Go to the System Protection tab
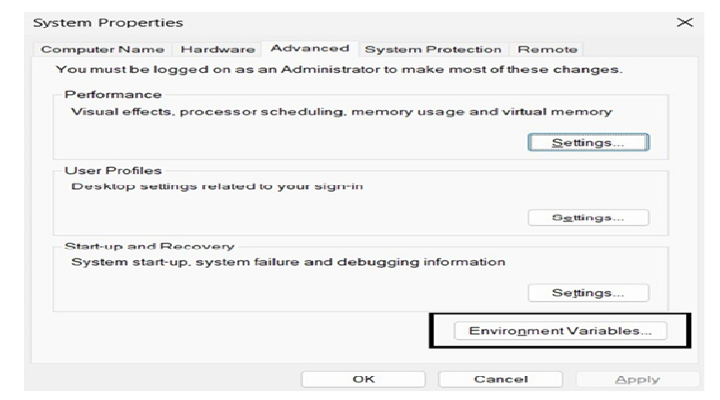The height and width of the screenshot is (400, 720). coord(433,49)
